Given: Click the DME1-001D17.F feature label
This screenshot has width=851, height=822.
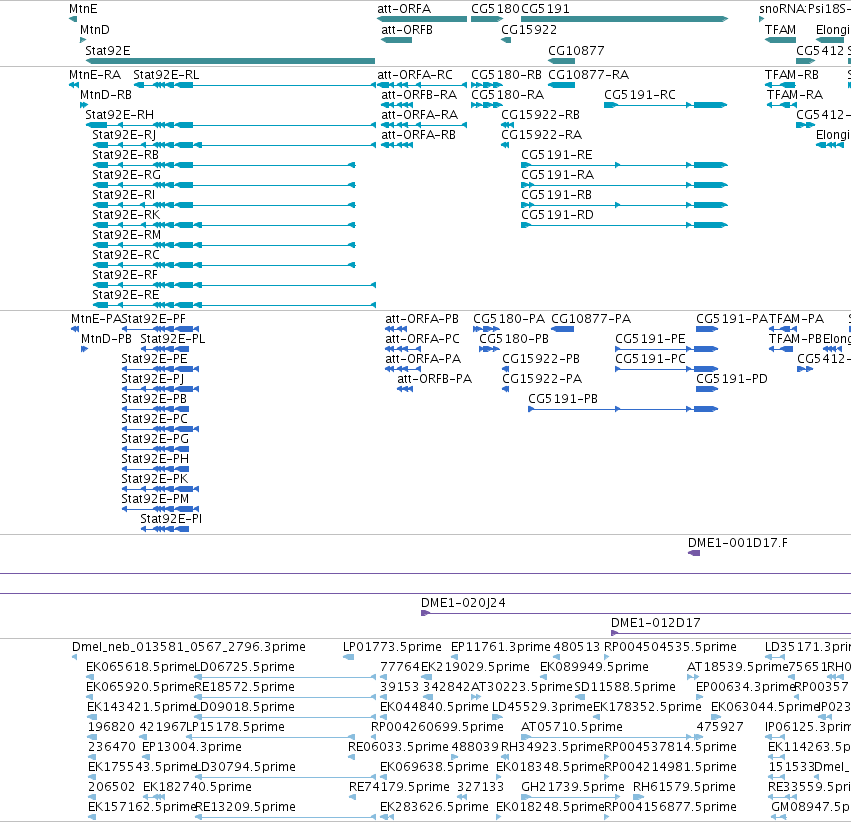Looking at the screenshot, I should coord(738,543).
